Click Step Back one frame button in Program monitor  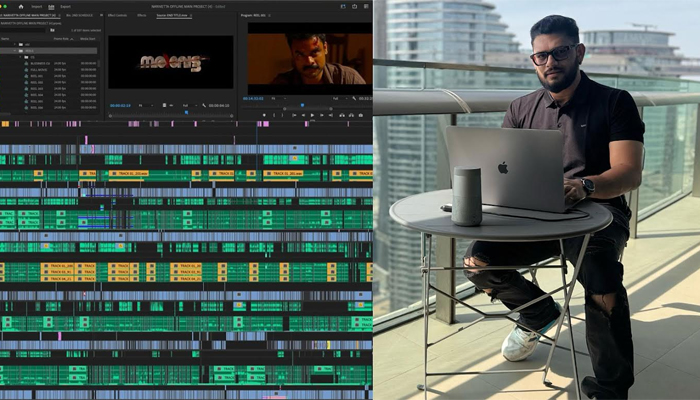coord(302,115)
